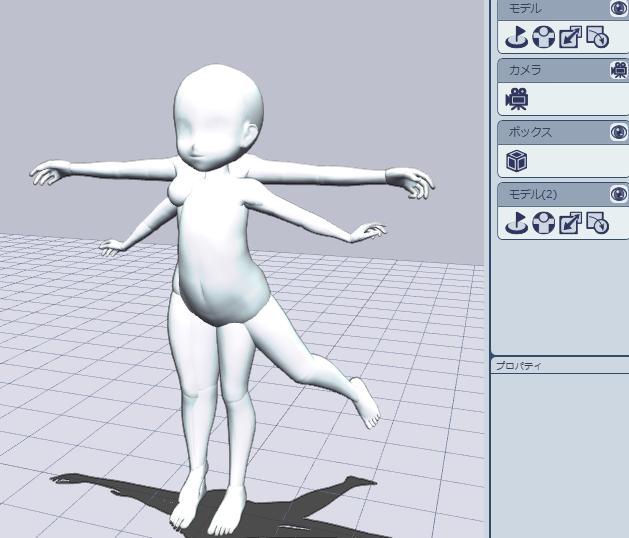Click the move/position icon in モデル(2) panel
Viewport: 629px width, 538px height.
516,224
